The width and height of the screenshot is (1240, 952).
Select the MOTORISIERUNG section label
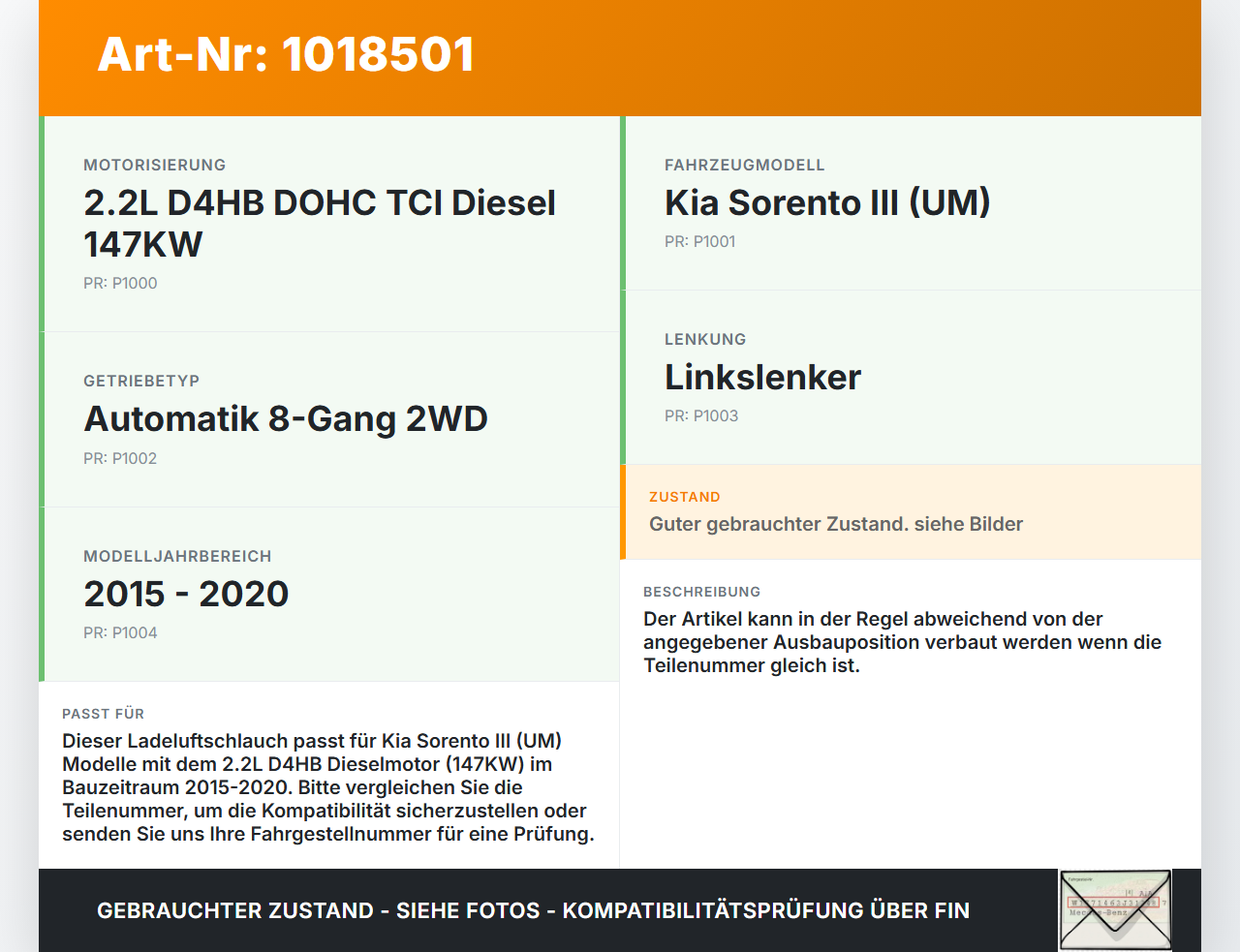(155, 165)
